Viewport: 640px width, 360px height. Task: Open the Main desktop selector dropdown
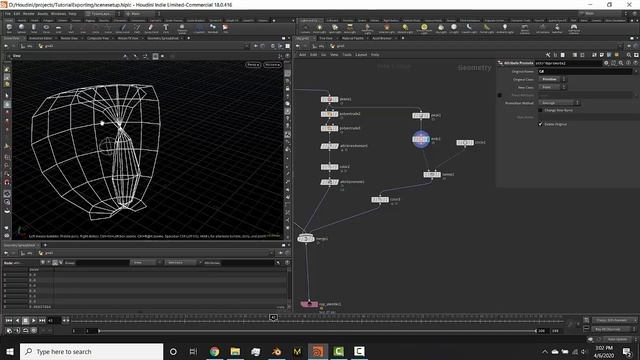click(141, 14)
